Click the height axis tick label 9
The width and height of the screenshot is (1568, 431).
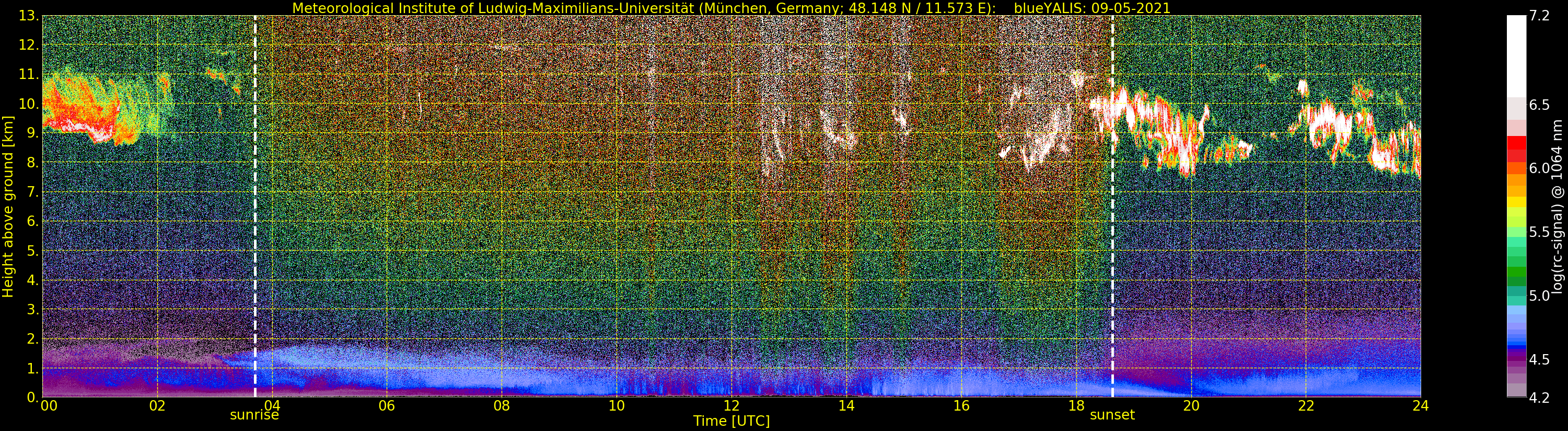pyautogui.click(x=33, y=133)
